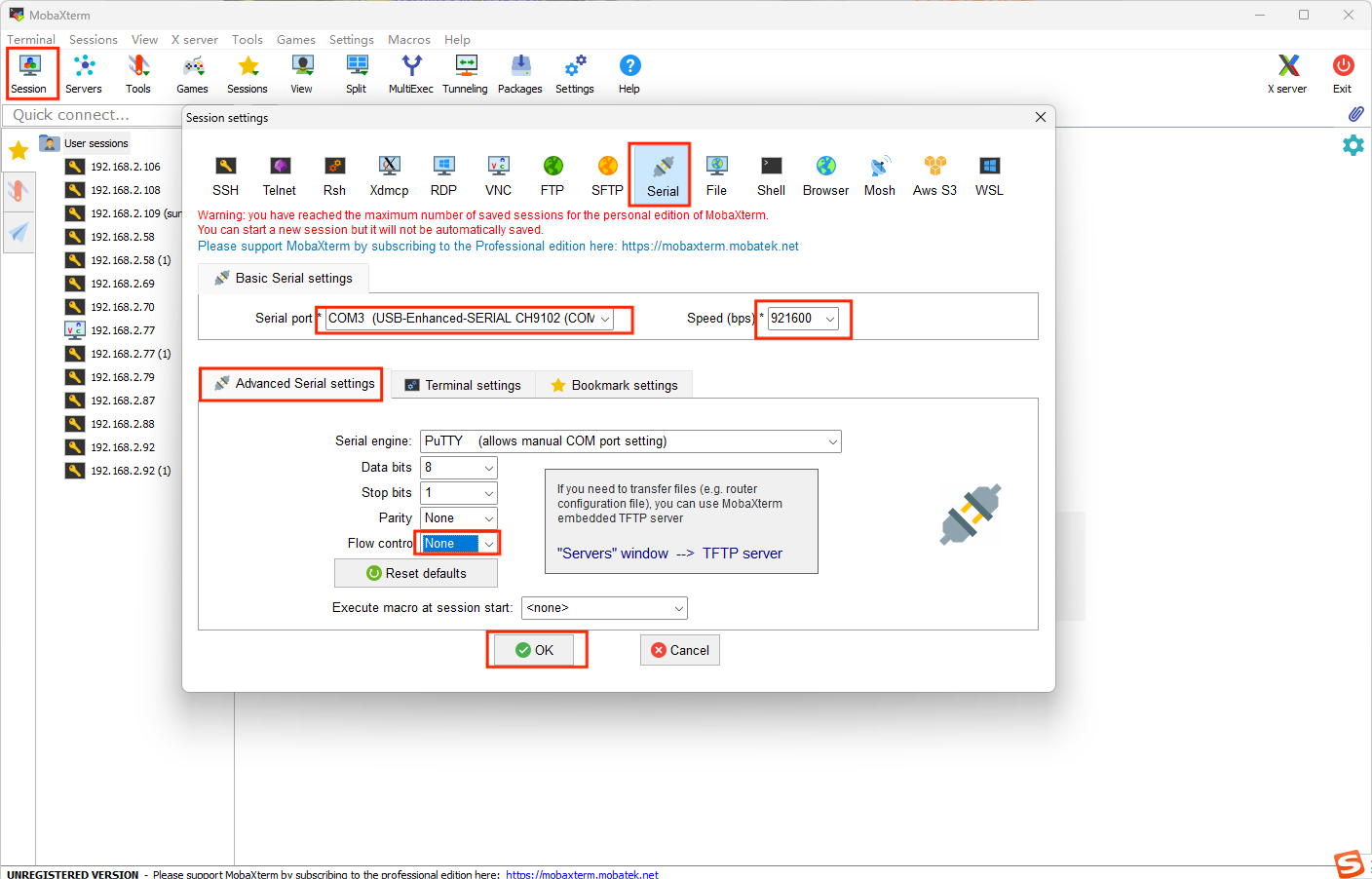
Task: Open the Parity dropdown
Action: pyautogui.click(x=459, y=518)
